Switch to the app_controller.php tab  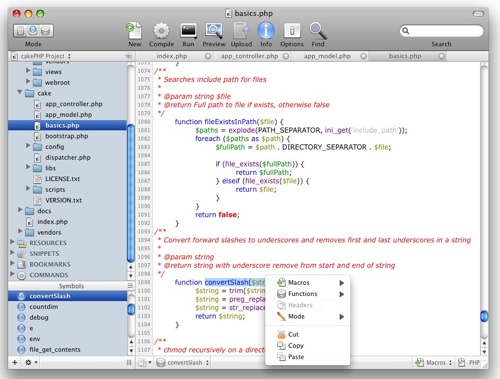click(249, 56)
